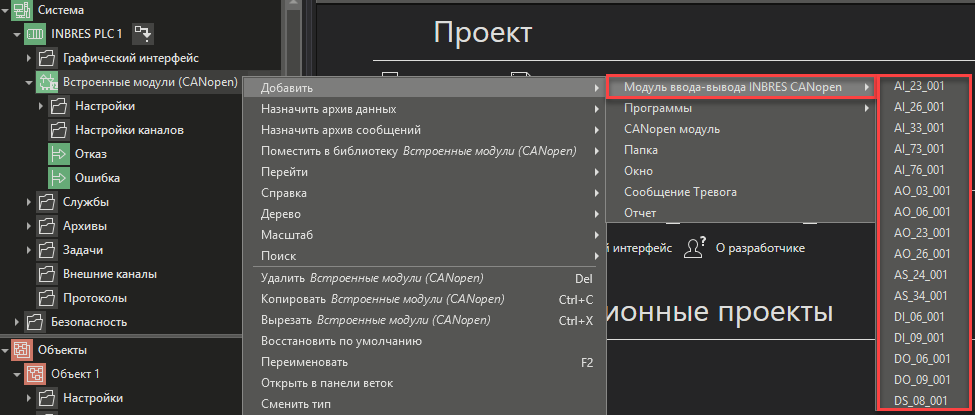Image resolution: width=975 pixels, height=415 pixels.
Task: Click the Внешние каналы folder icon
Action: point(46,274)
